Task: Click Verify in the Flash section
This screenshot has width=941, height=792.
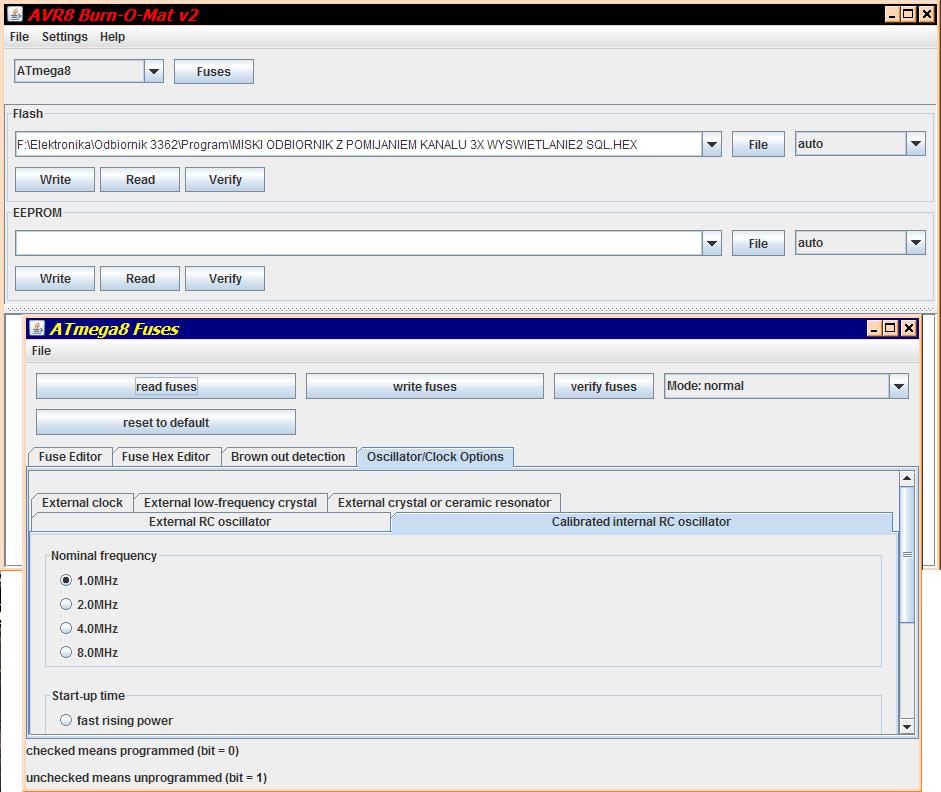Action: [x=225, y=179]
